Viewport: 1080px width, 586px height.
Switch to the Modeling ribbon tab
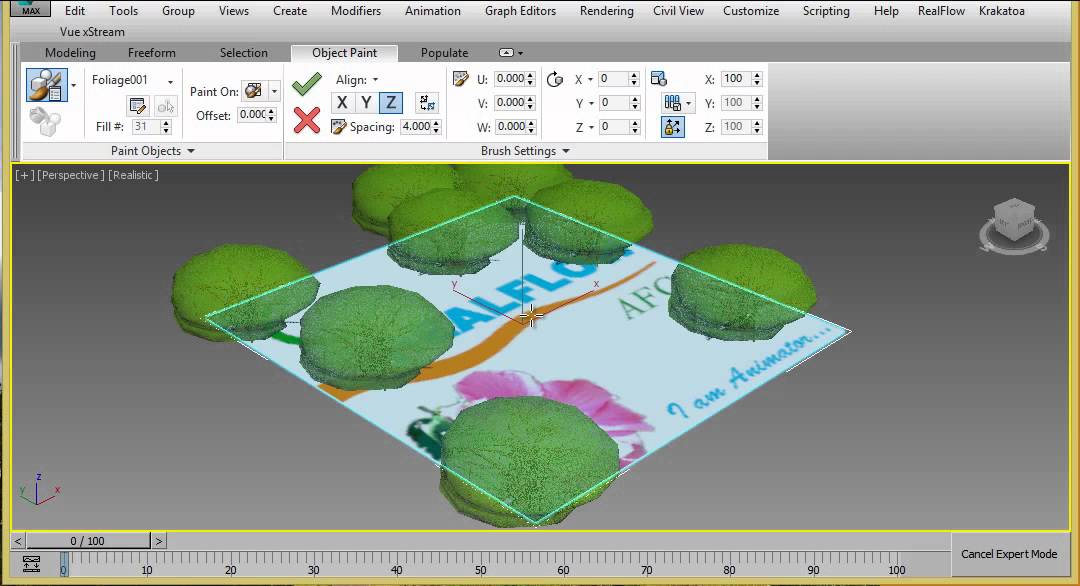[x=70, y=52]
